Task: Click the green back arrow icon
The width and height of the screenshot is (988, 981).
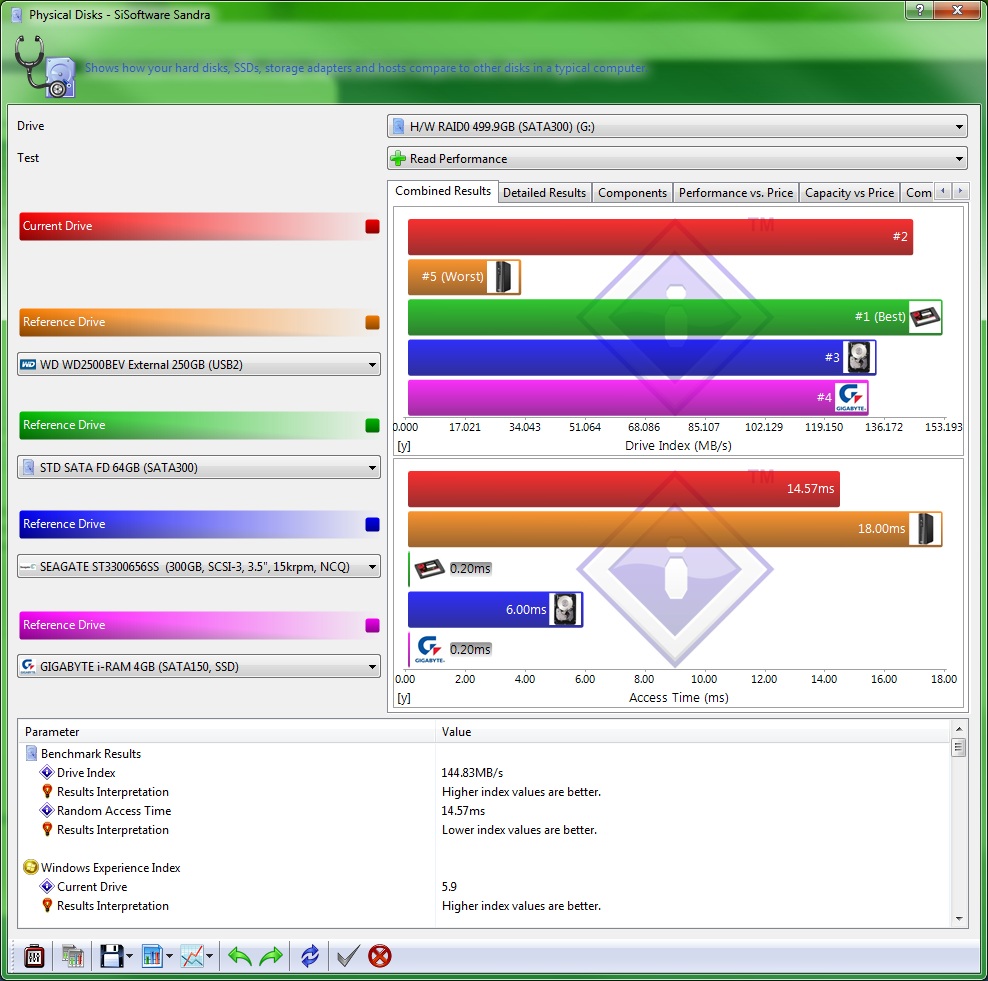Action: (x=239, y=956)
